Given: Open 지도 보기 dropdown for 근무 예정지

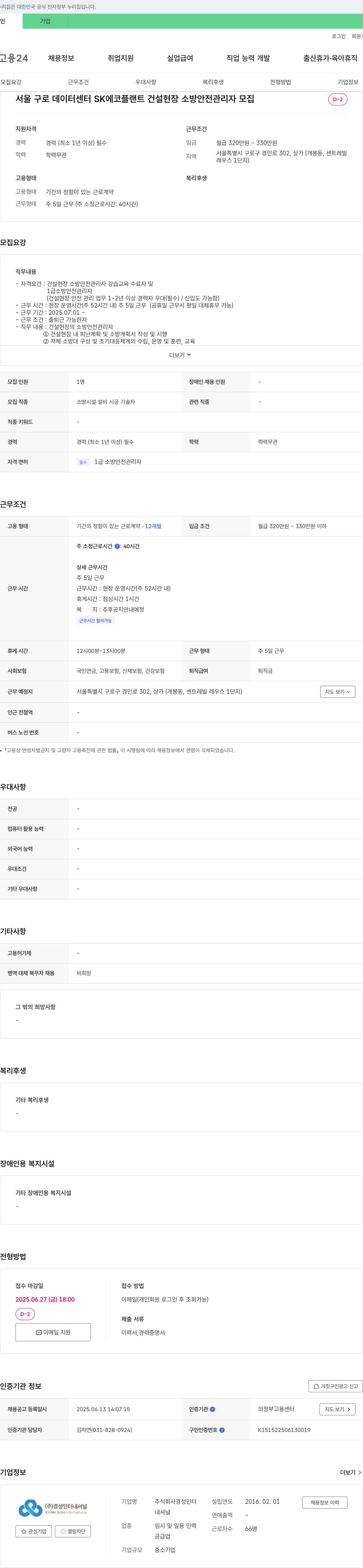Looking at the screenshot, I should point(337,691).
